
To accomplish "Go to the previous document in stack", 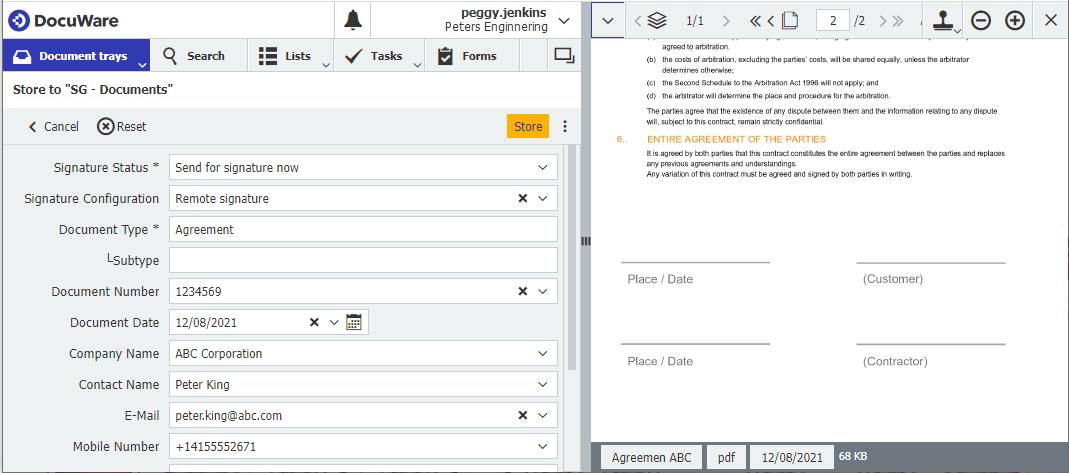I will point(638,20).
